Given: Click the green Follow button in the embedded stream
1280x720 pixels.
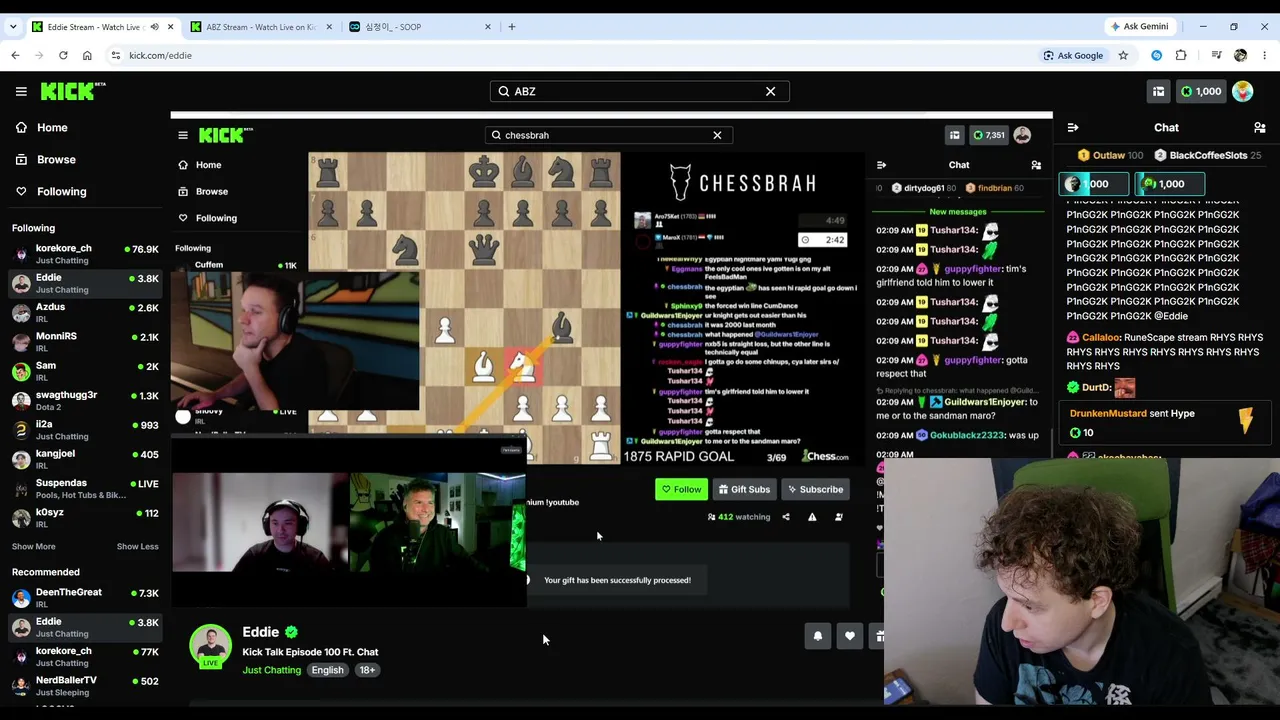Looking at the screenshot, I should click(681, 489).
